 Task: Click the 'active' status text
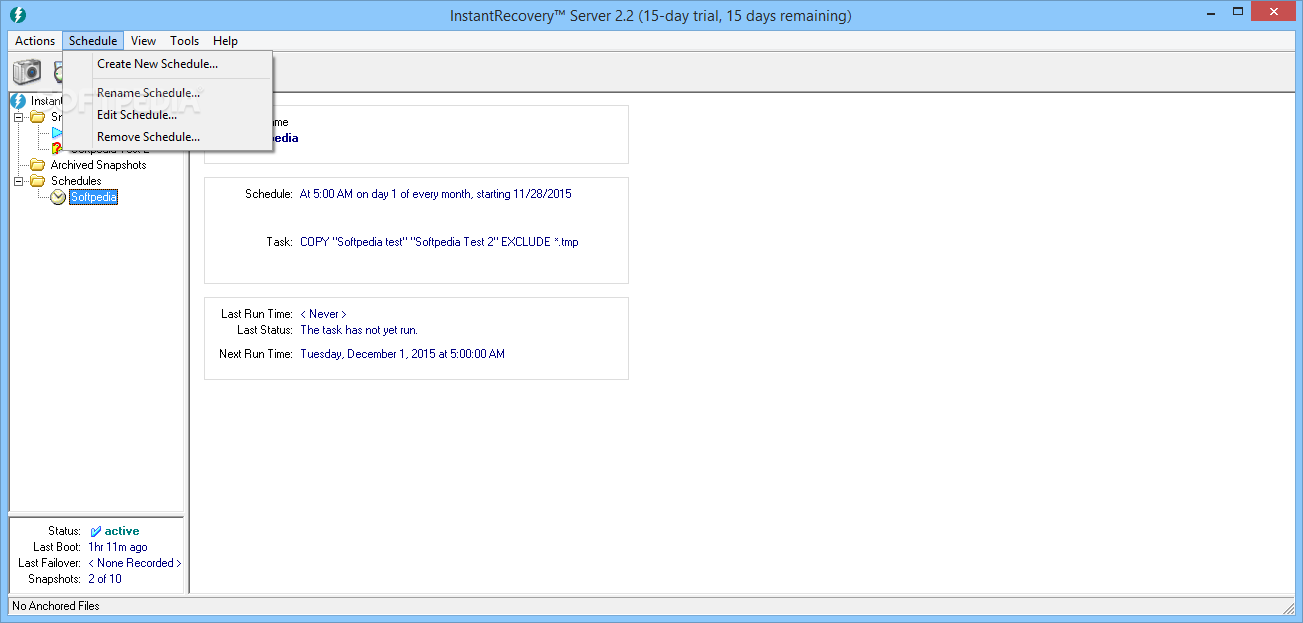[122, 531]
